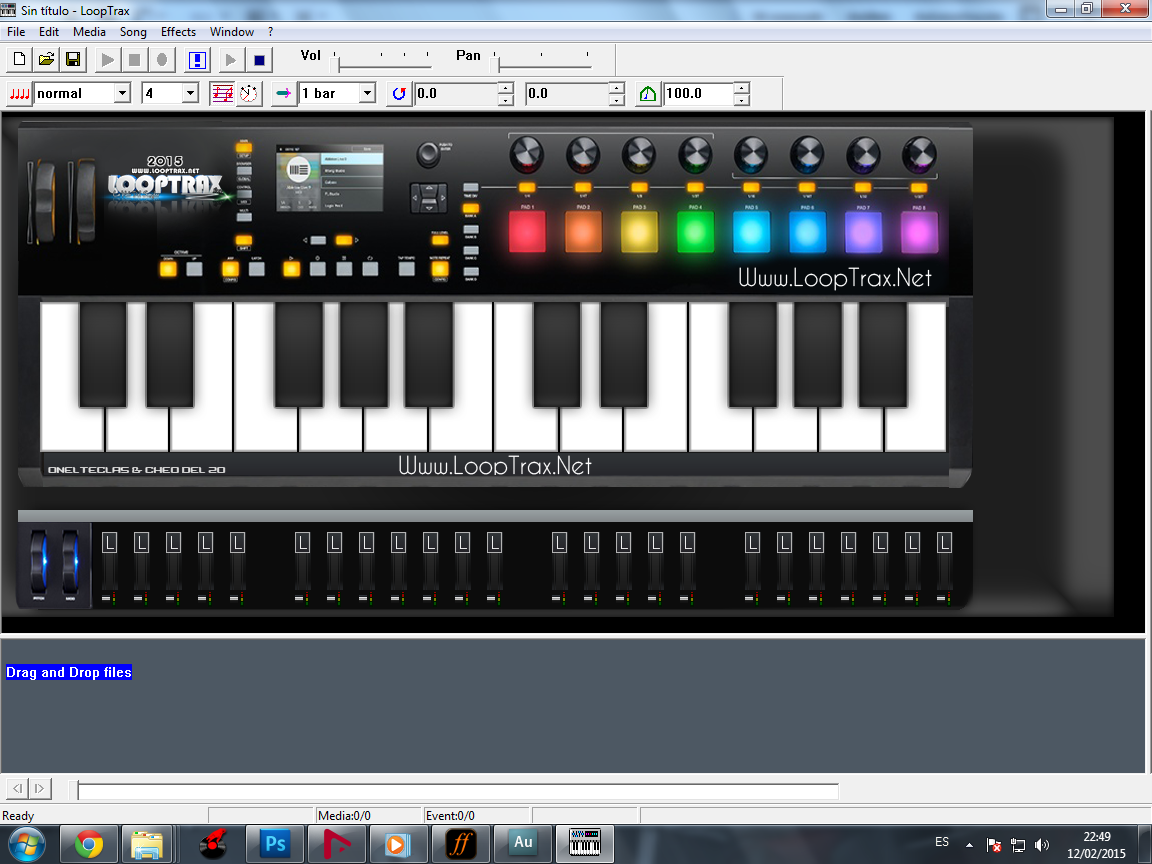Decrease second 0.0 value with down spinner
Image resolution: width=1152 pixels, height=864 pixels.
617,99
